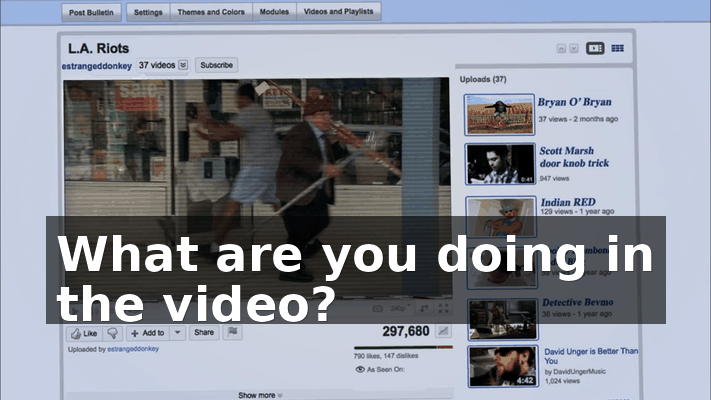Open the Themes and Colors tab

pyautogui.click(x=211, y=12)
